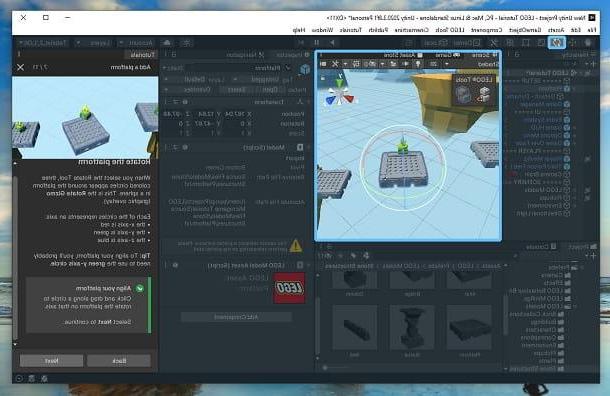Click the LEGO Tools brick build icon
The width and height of the screenshot is (610, 396).
pyautogui.click(x=484, y=94)
